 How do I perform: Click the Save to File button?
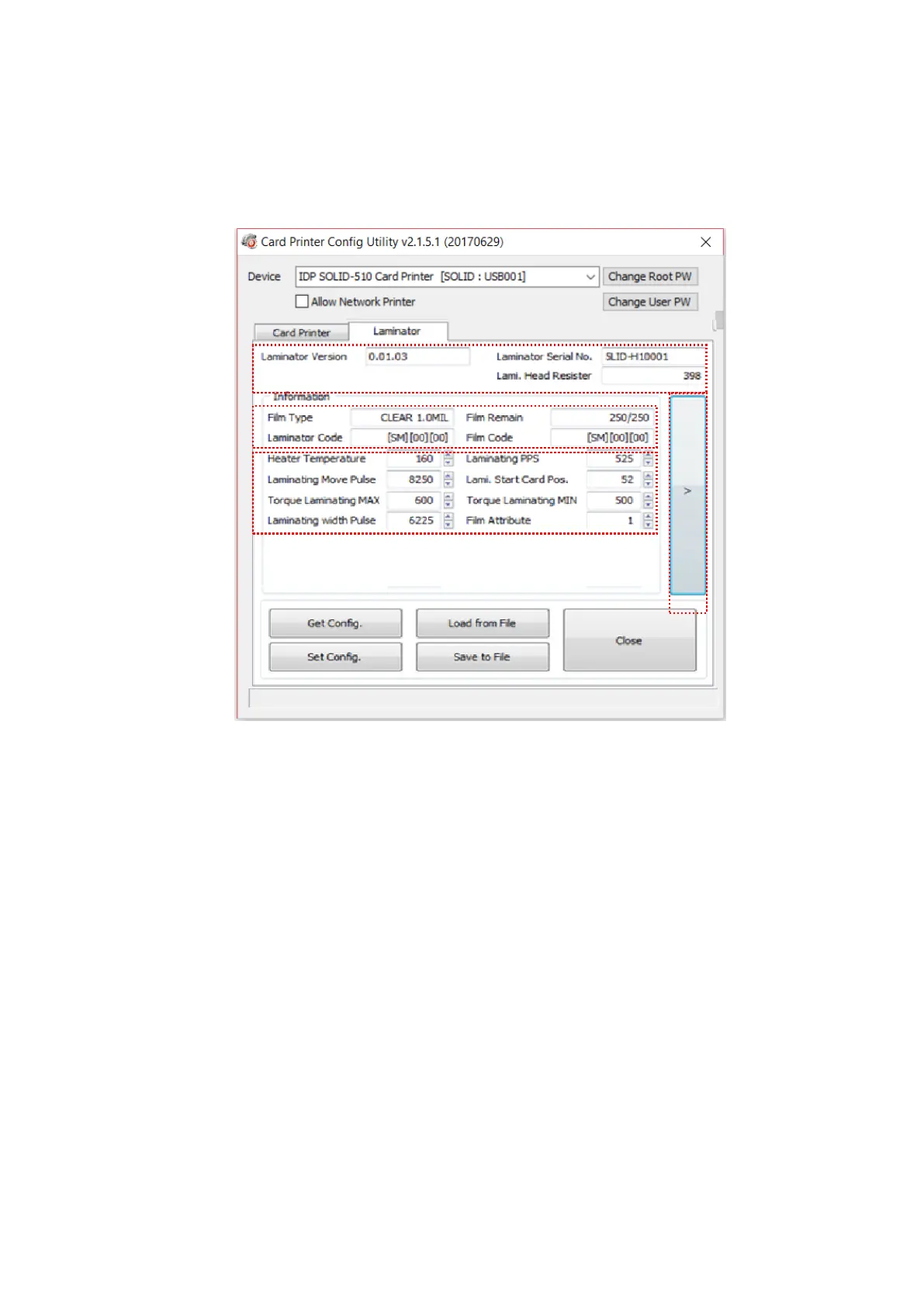click(483, 657)
